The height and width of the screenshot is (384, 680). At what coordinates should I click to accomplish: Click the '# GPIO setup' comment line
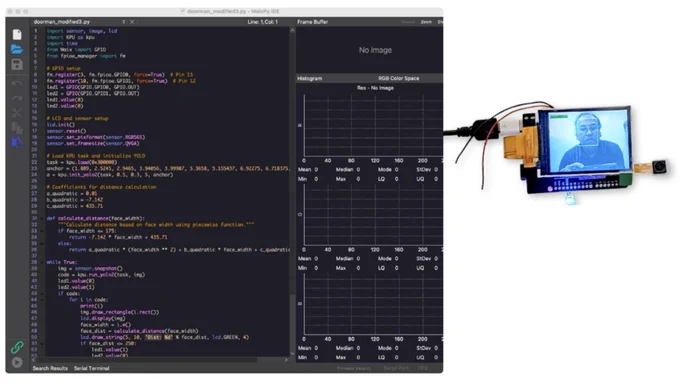point(63,69)
